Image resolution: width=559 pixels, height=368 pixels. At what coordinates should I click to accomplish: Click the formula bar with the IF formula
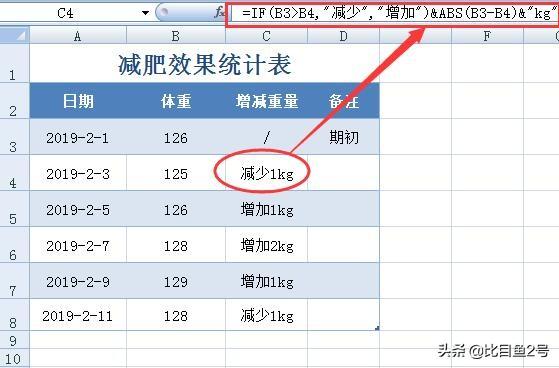coord(393,14)
